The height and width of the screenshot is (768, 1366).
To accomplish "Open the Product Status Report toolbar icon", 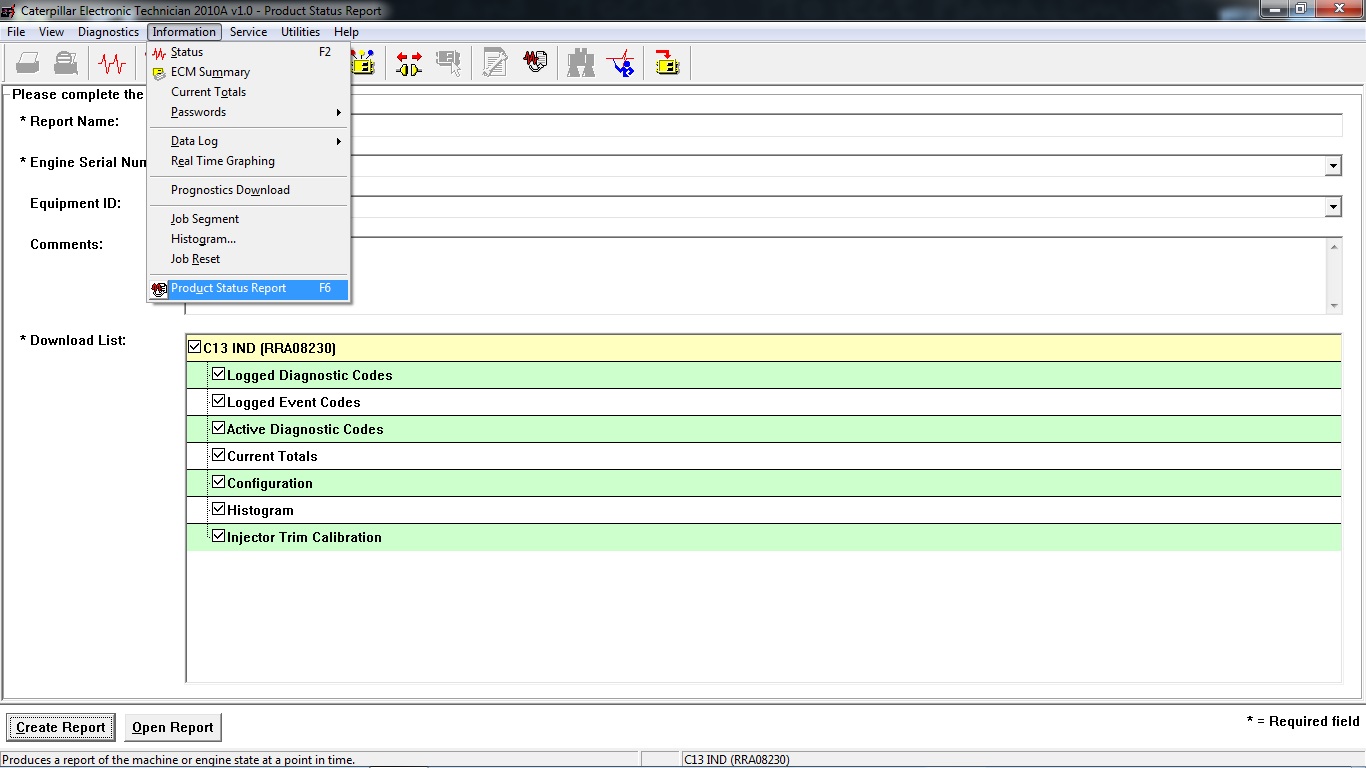I will pyautogui.click(x=535, y=62).
